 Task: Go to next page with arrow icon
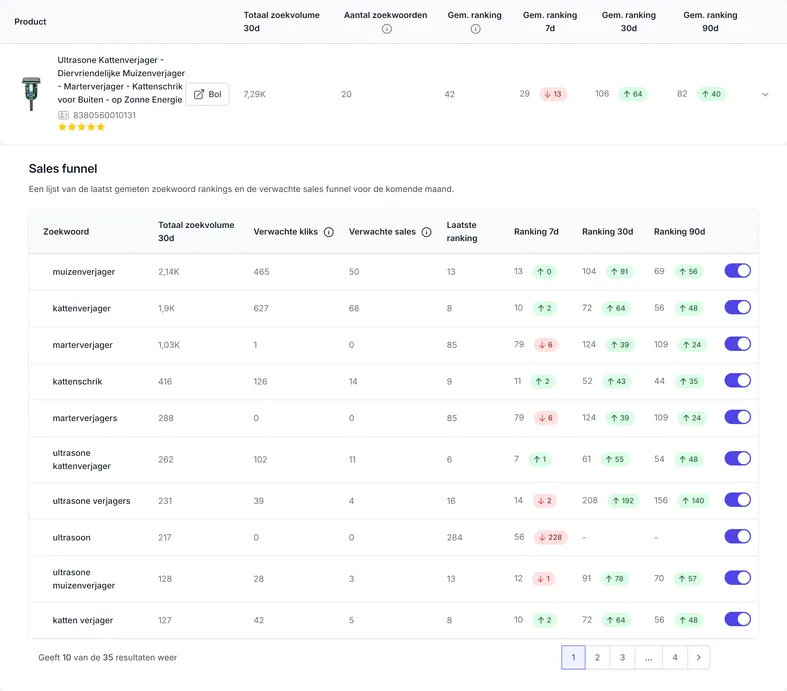point(698,657)
